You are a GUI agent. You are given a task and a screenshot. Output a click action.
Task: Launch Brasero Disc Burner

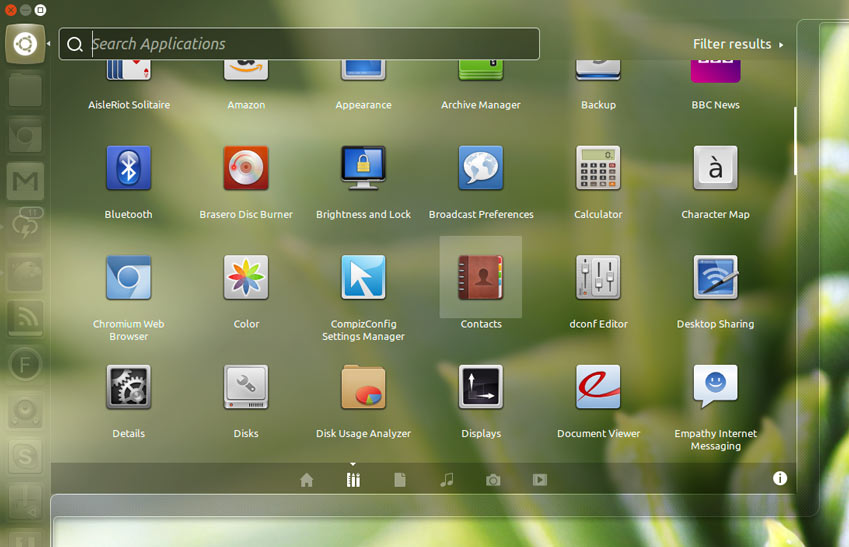(246, 168)
